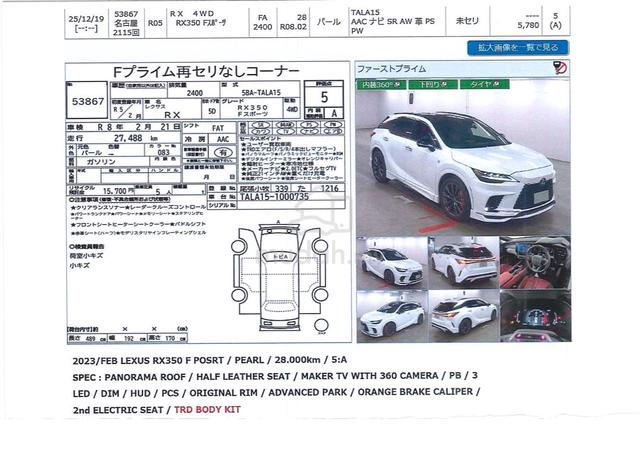The width and height of the screenshot is (640, 452).
Task: Open the top-left thumbnail, white Lexus front view
Action: click(x=392, y=263)
